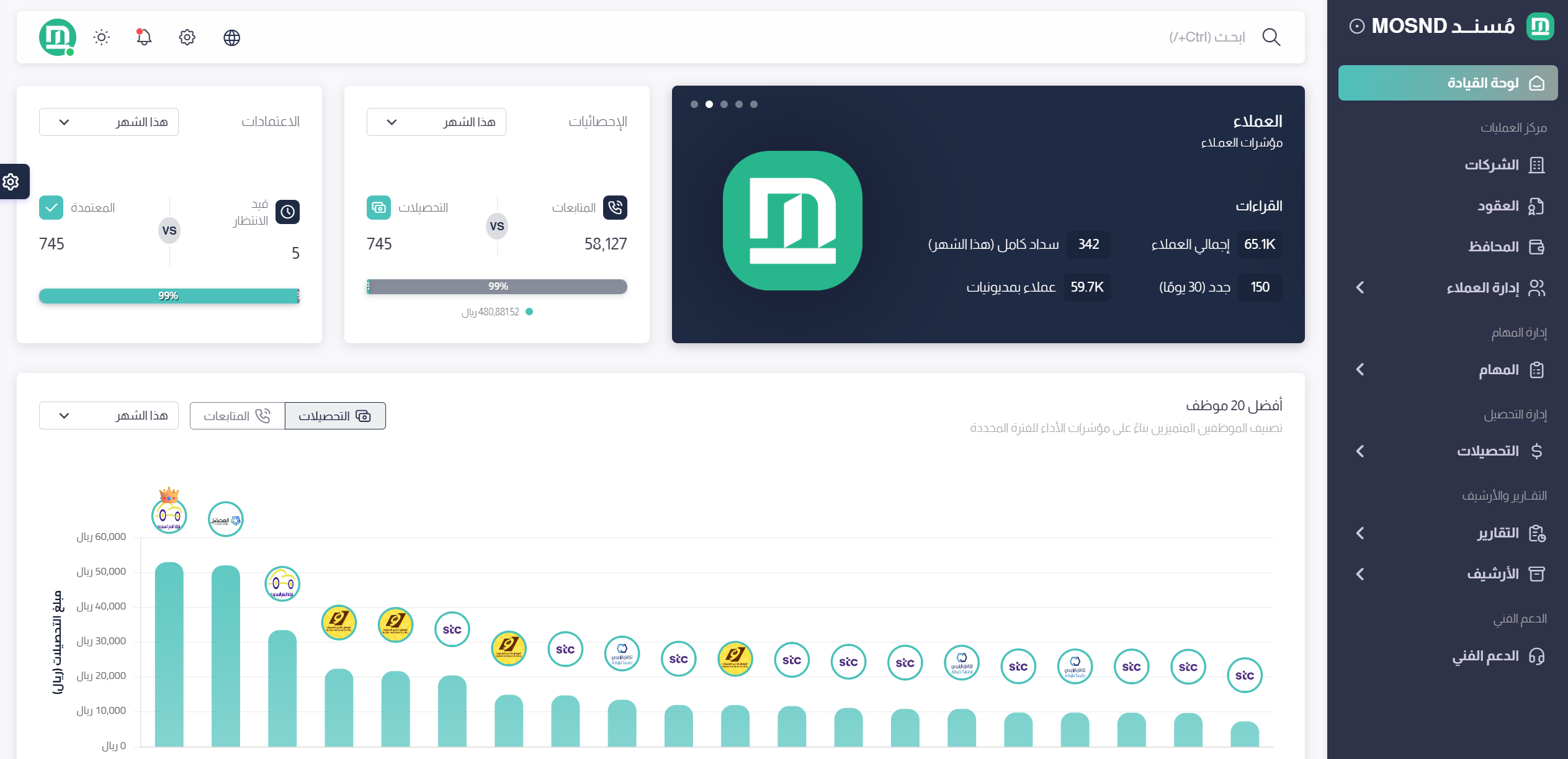
Task: Open الدعم الفني in sidebar
Action: coord(1448,657)
